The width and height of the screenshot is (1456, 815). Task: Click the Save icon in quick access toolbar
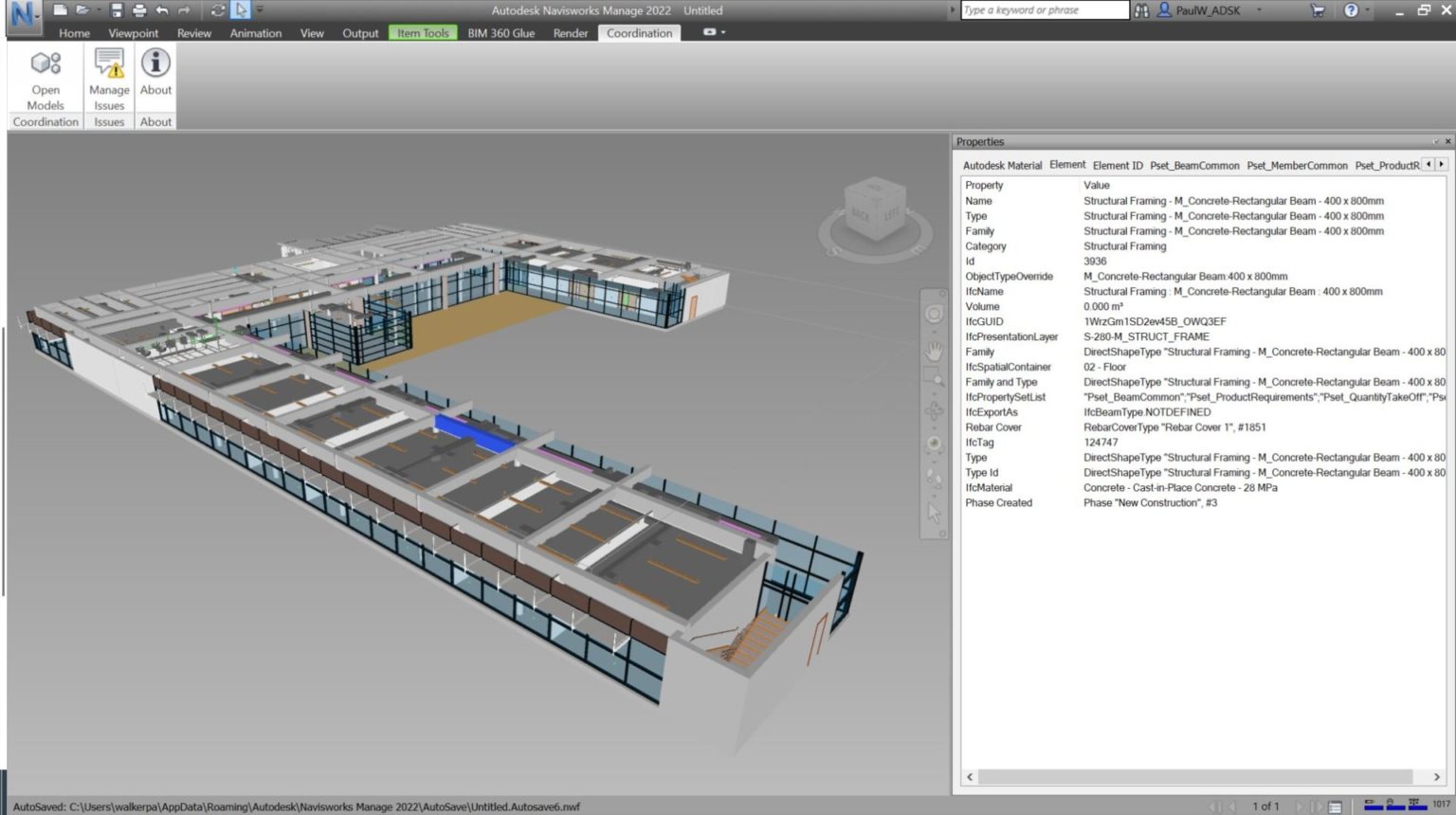point(118,9)
